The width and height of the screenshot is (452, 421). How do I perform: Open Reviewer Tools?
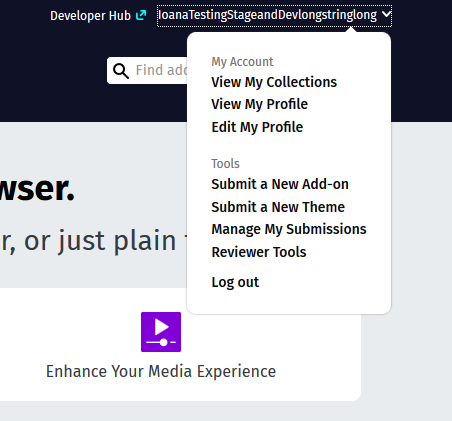259,252
